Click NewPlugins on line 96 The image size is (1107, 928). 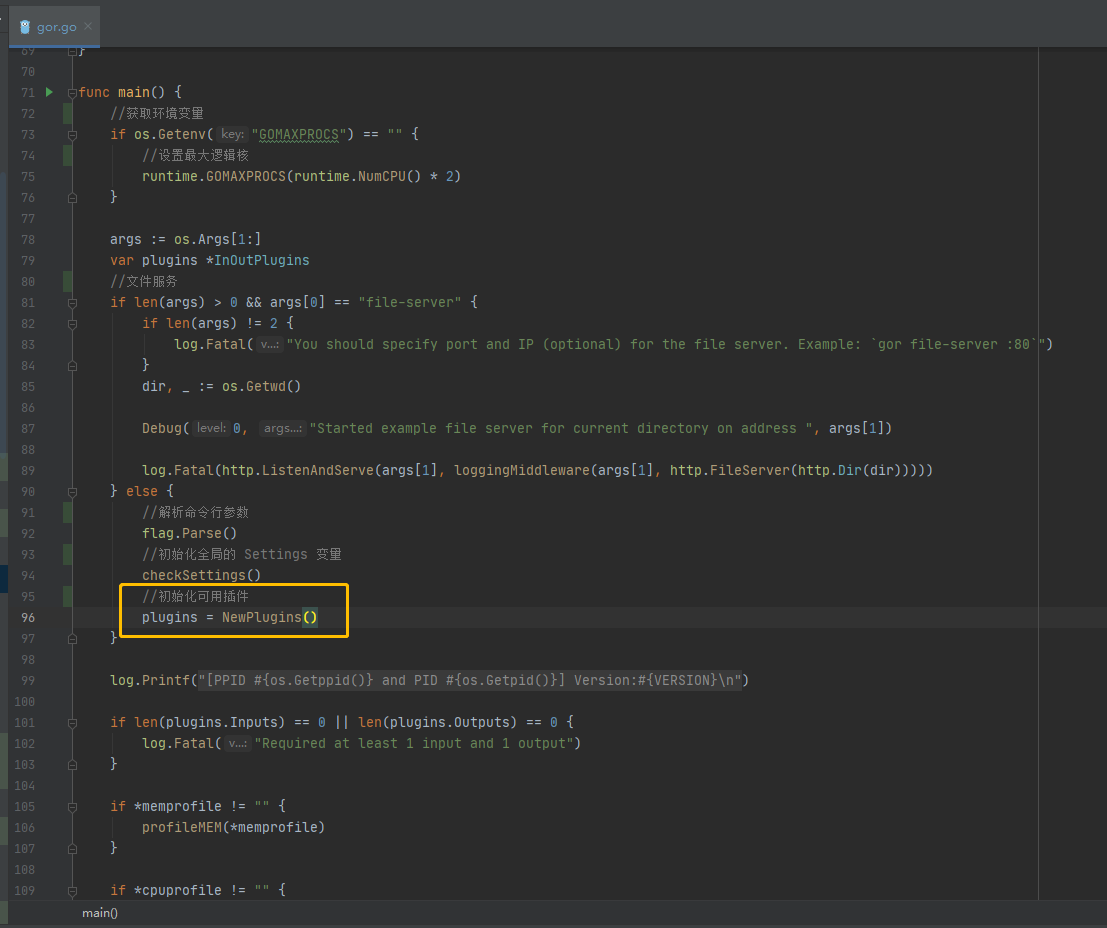[x=262, y=617]
